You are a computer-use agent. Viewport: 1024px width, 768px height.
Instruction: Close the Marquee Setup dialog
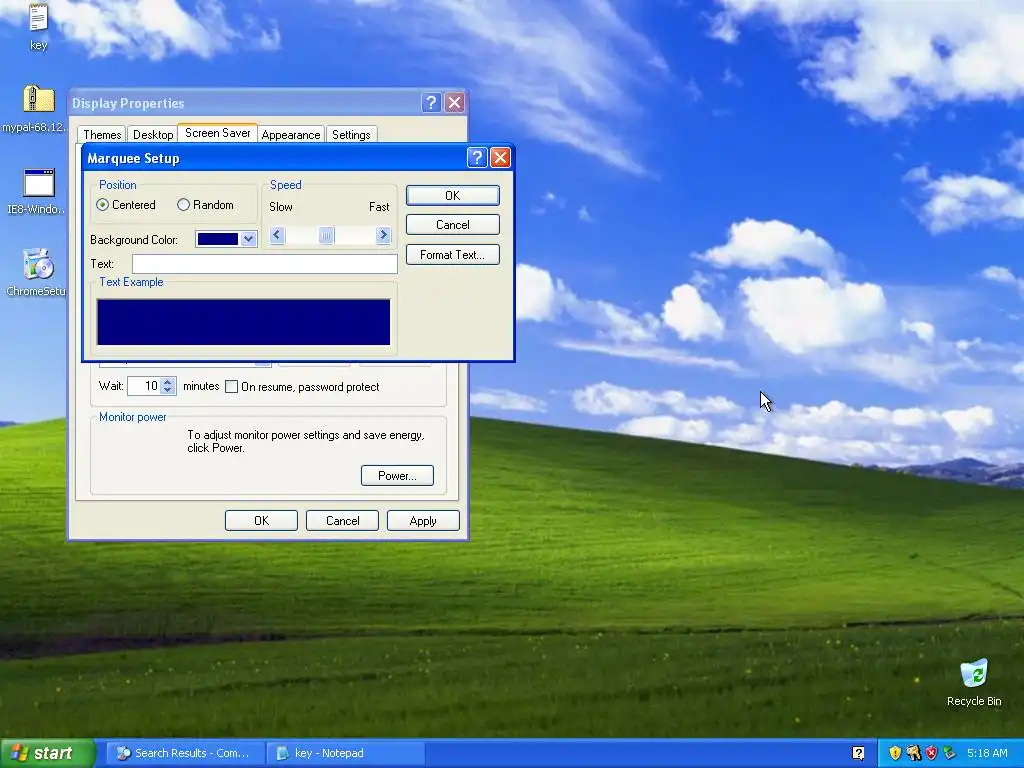[500, 157]
